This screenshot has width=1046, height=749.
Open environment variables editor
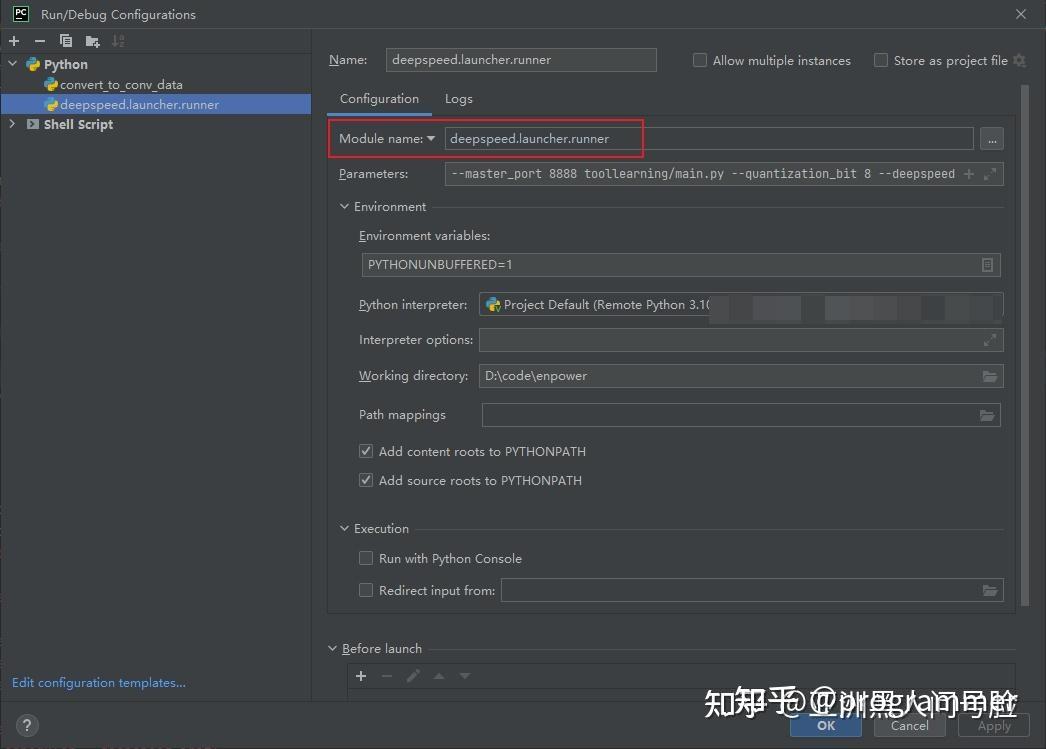987,264
